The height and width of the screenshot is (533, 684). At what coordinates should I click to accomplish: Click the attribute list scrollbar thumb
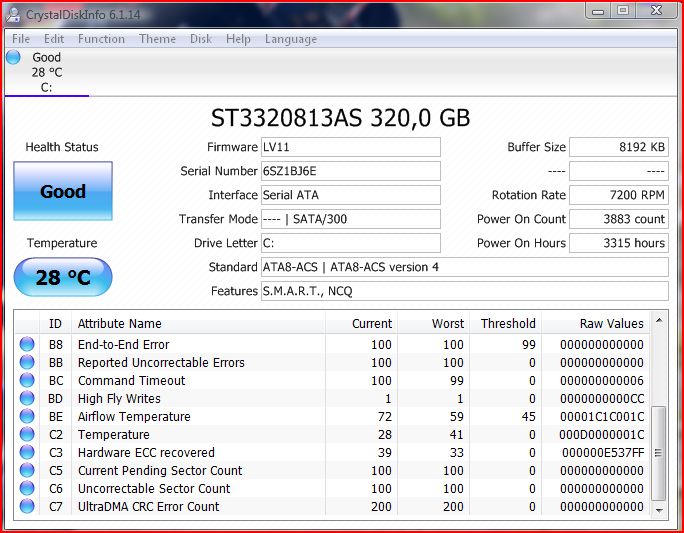tap(659, 453)
